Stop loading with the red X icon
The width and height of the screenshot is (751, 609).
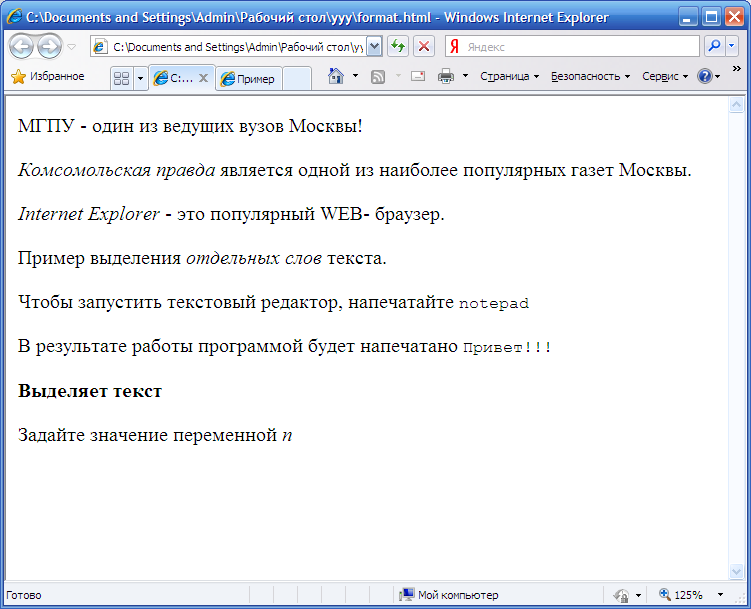(424, 46)
